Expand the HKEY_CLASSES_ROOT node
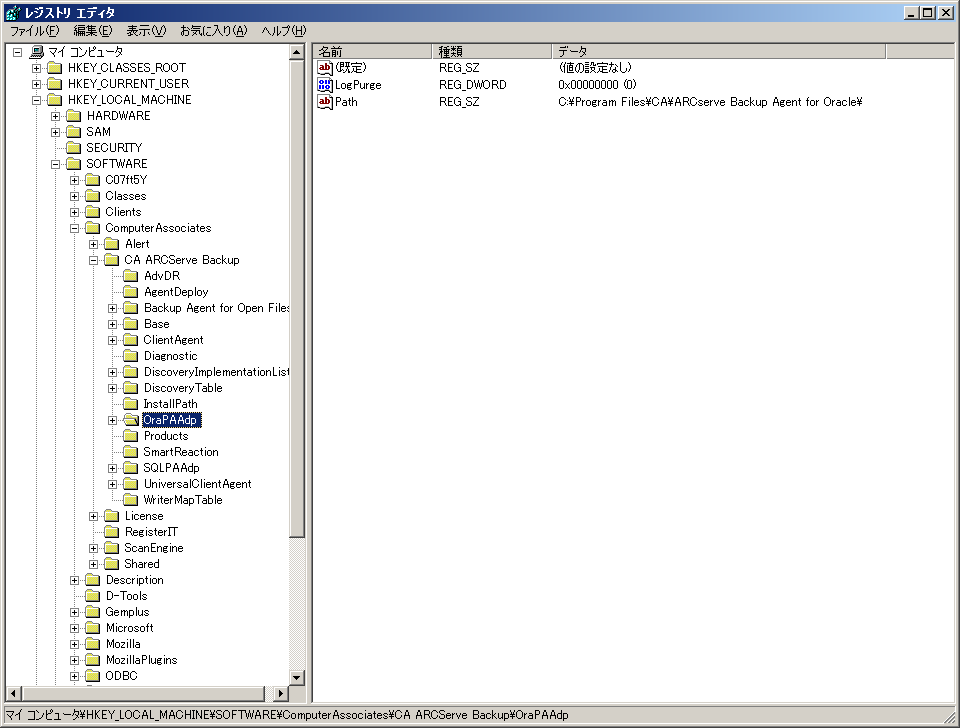This screenshot has height=728, width=960. tap(37, 68)
